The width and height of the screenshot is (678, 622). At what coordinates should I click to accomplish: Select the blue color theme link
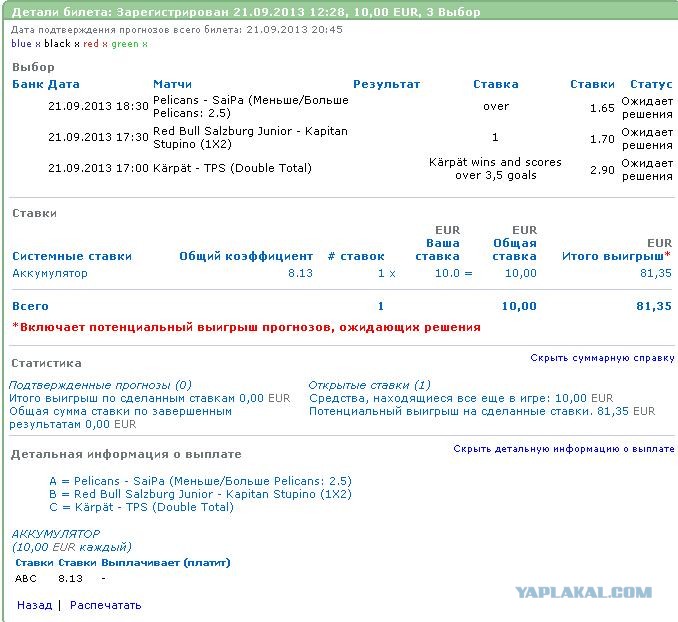pyautogui.click(x=21, y=44)
